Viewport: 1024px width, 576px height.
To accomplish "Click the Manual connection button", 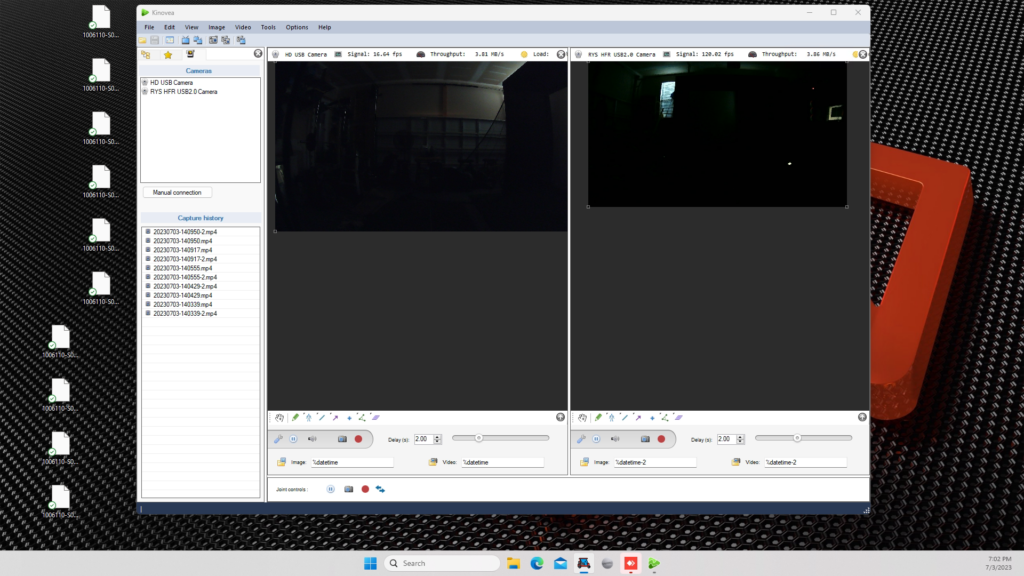I will tap(177, 192).
